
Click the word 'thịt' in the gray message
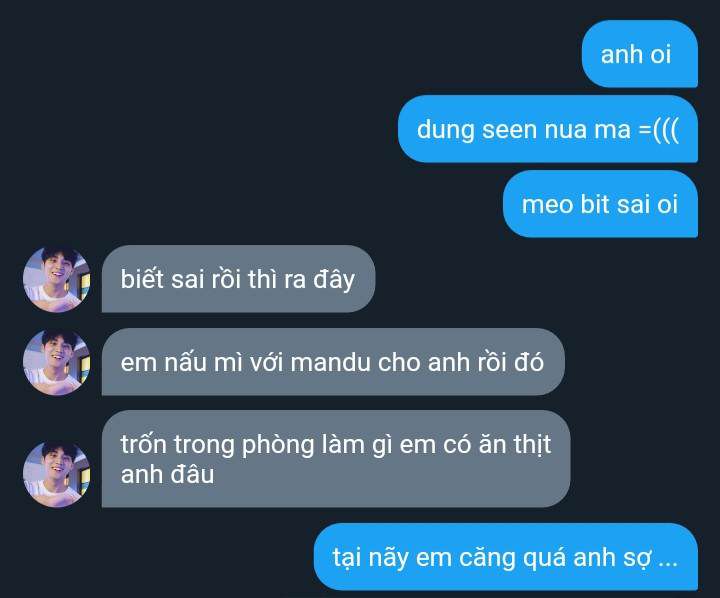coord(532,445)
